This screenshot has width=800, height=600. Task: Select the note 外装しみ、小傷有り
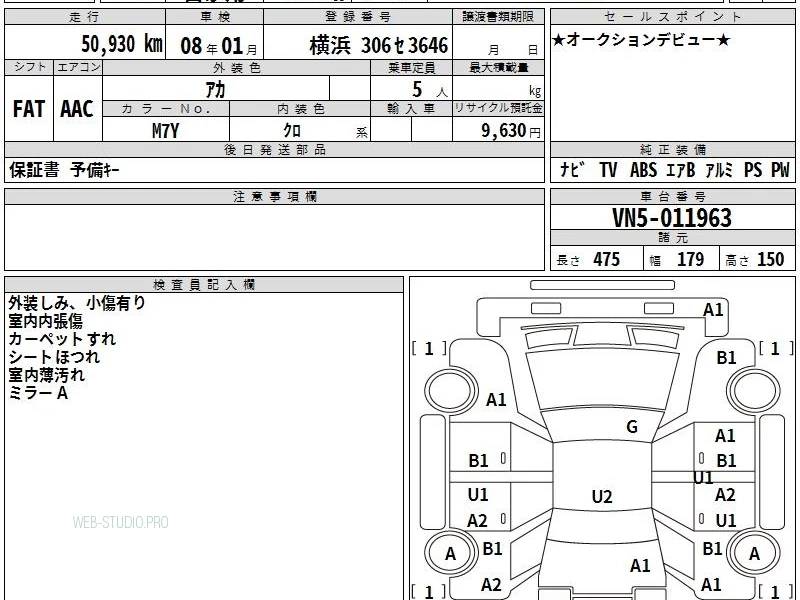pos(77,303)
